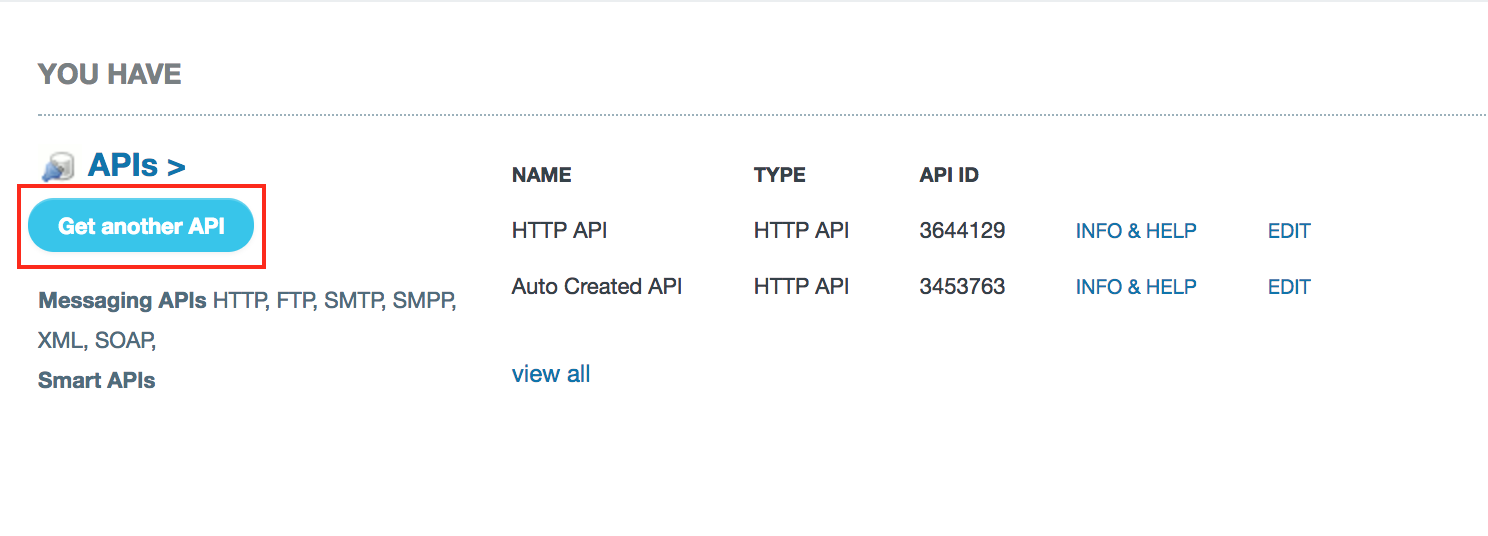Click the SMTP text under Messaging APIs
The image size is (1488, 536).
coord(353,300)
